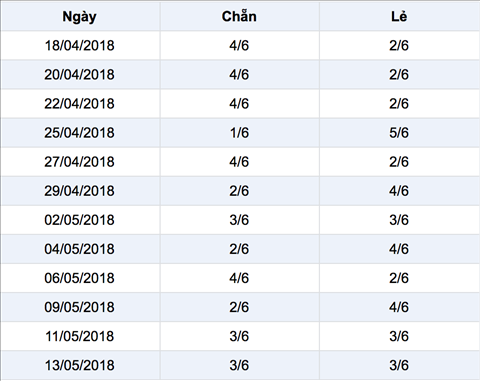Click the Chẵn column header

239,16
